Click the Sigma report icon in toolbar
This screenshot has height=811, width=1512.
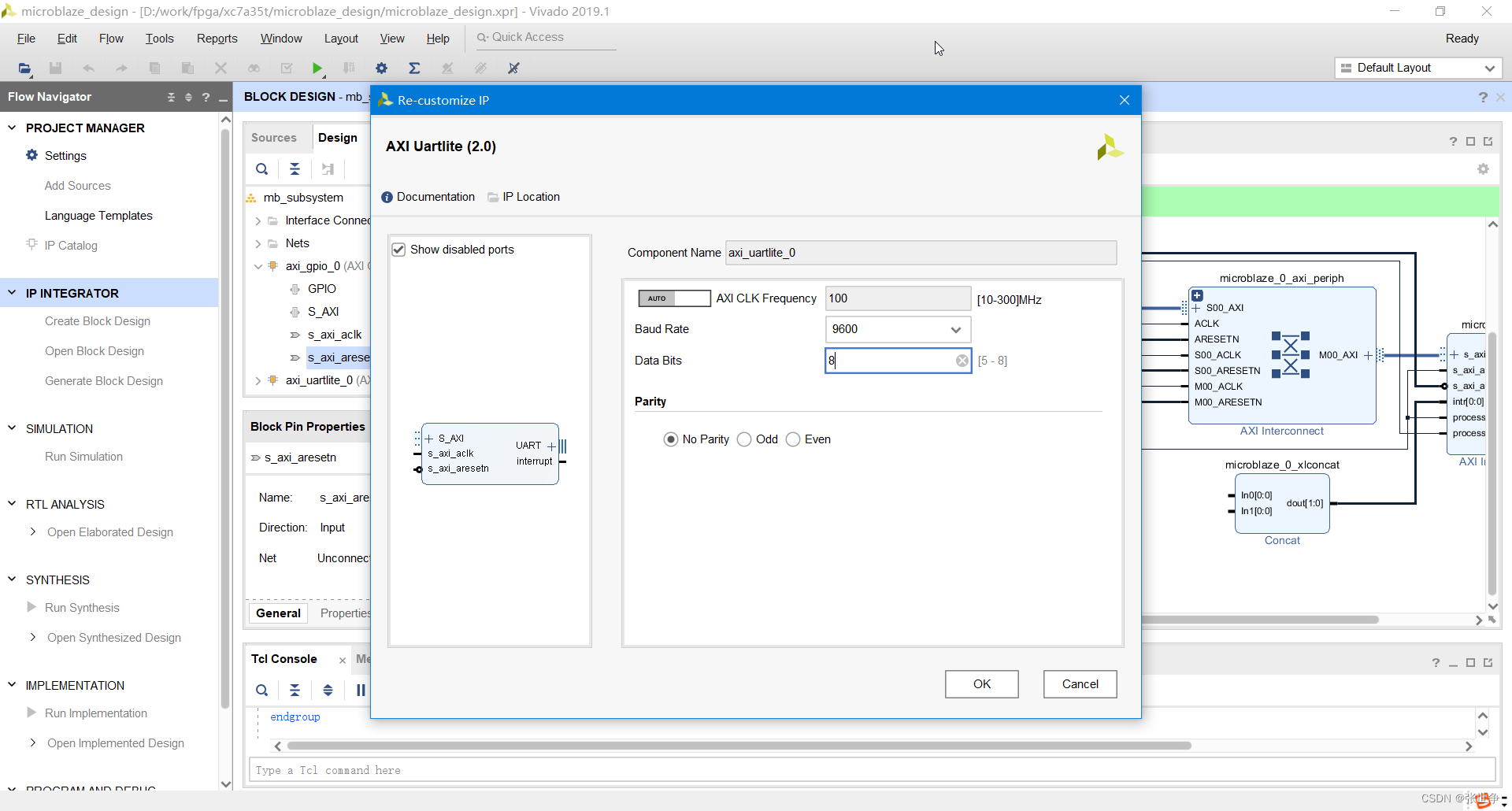[414, 69]
